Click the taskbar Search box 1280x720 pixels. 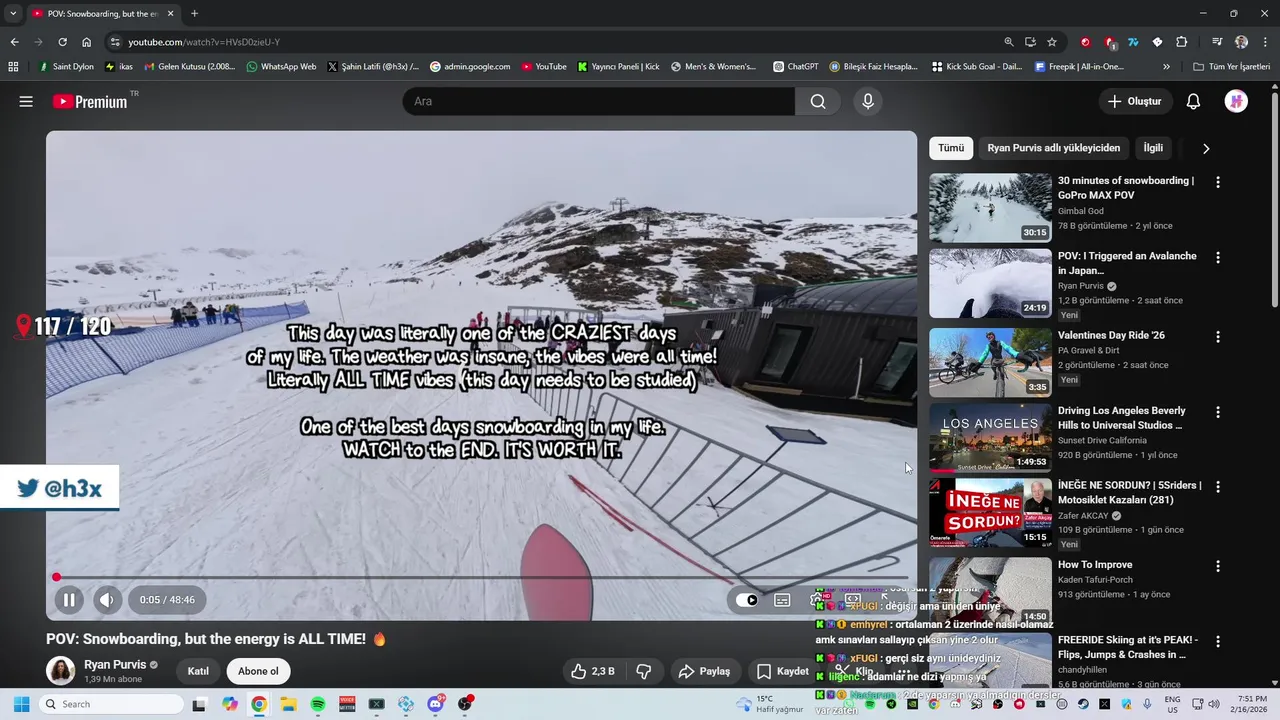pyautogui.click(x=111, y=704)
